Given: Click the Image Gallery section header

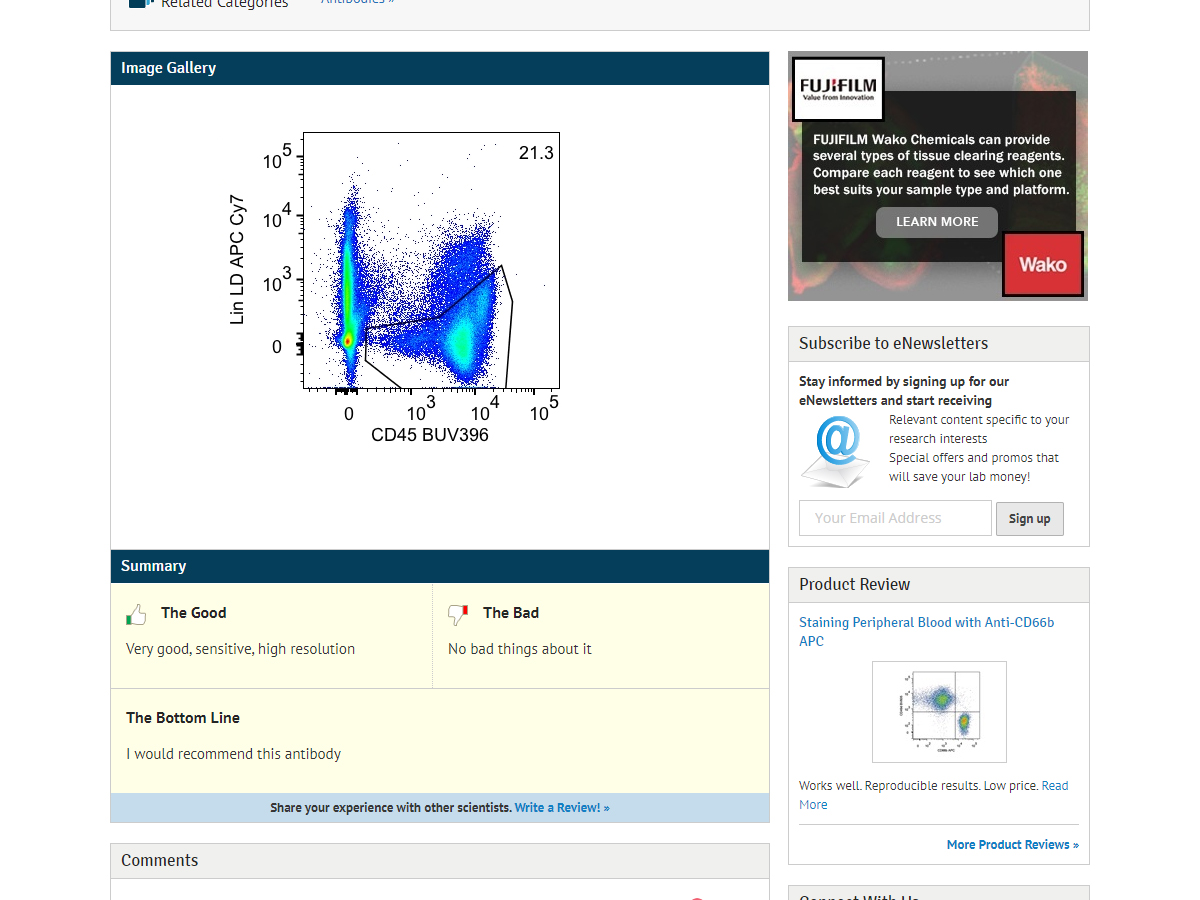Looking at the screenshot, I should pyautogui.click(x=168, y=68).
